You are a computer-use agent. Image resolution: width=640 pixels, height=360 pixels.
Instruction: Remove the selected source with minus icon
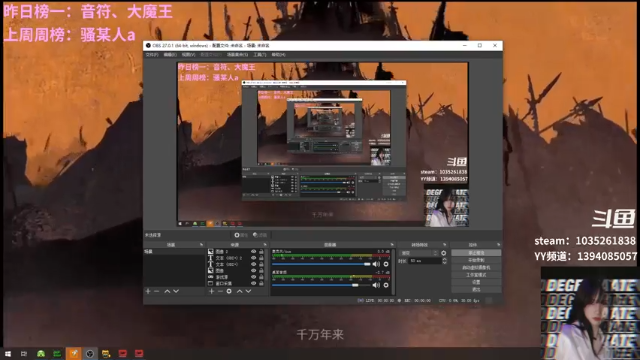tap(220, 291)
